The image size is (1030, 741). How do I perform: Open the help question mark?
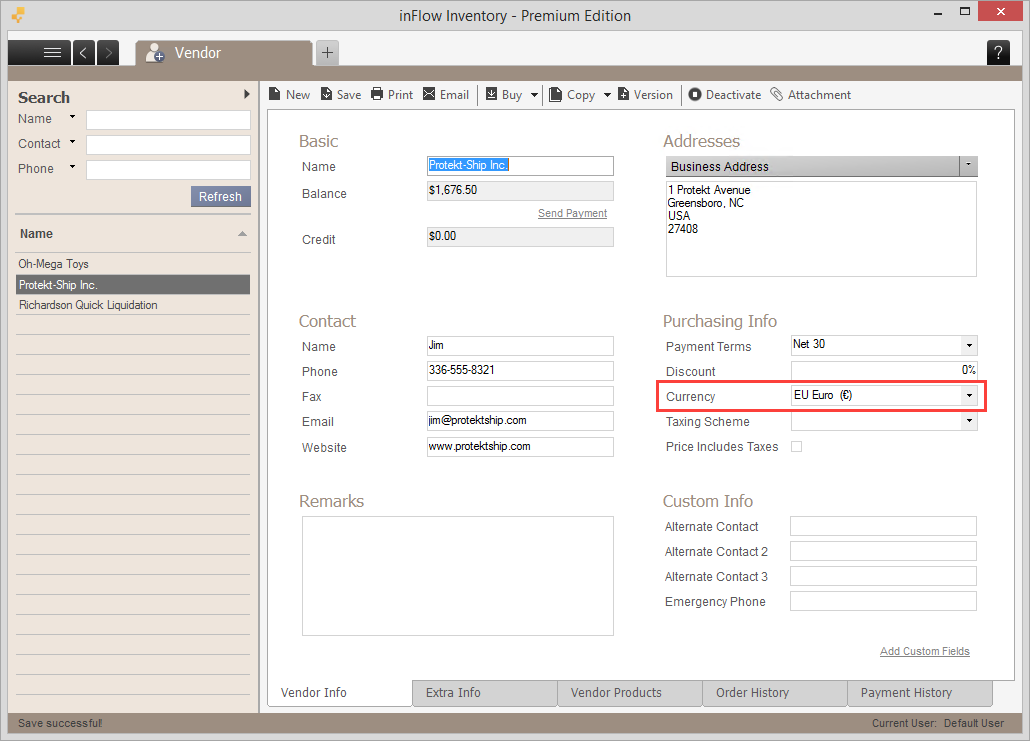click(998, 53)
